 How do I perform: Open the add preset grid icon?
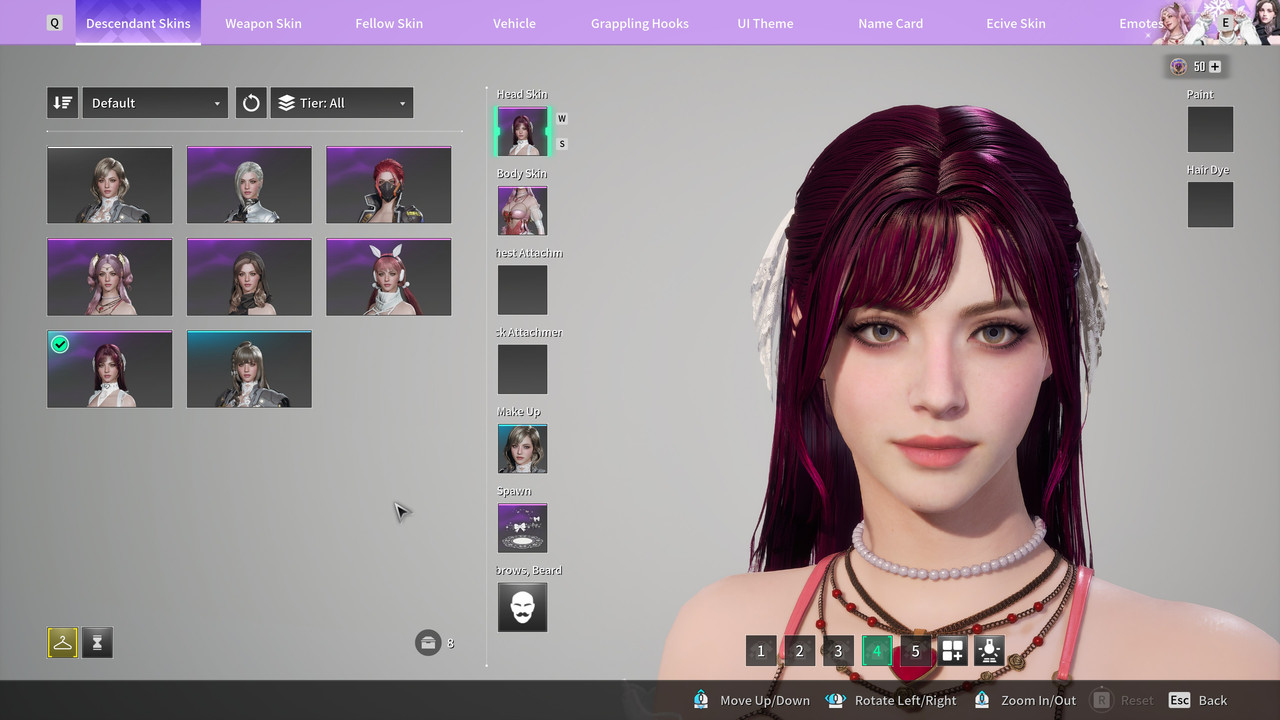pos(953,651)
